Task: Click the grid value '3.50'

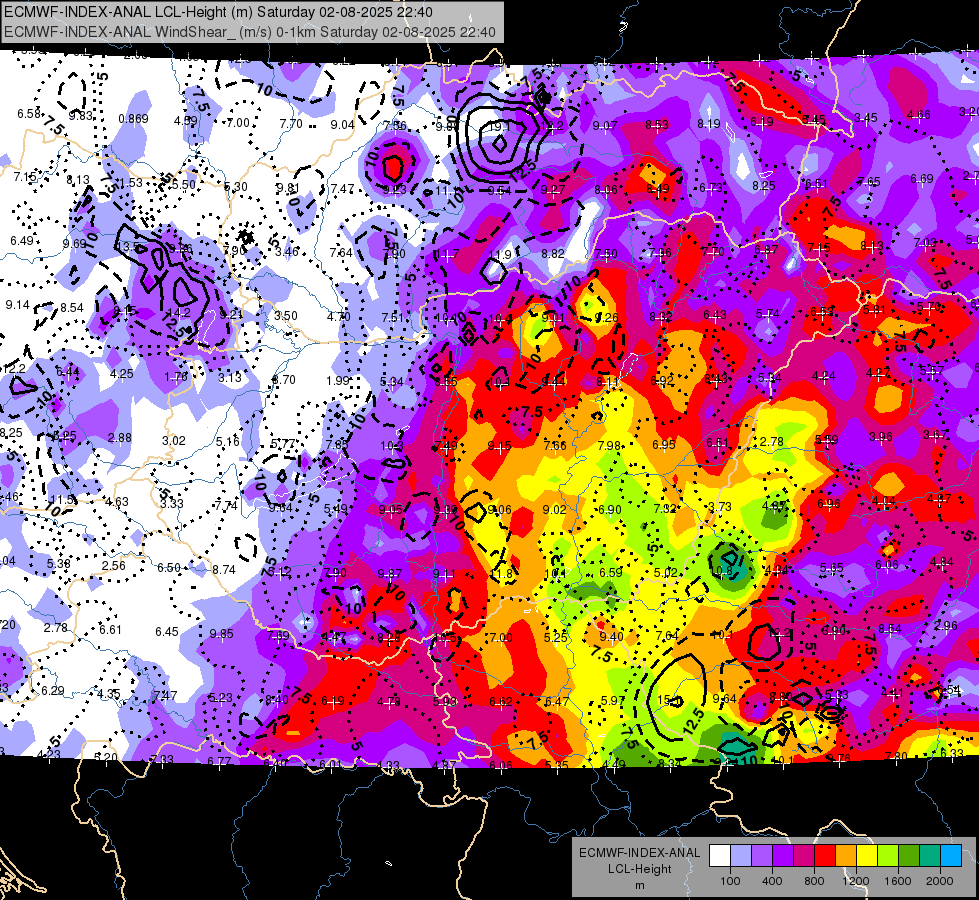Action: 285,315
